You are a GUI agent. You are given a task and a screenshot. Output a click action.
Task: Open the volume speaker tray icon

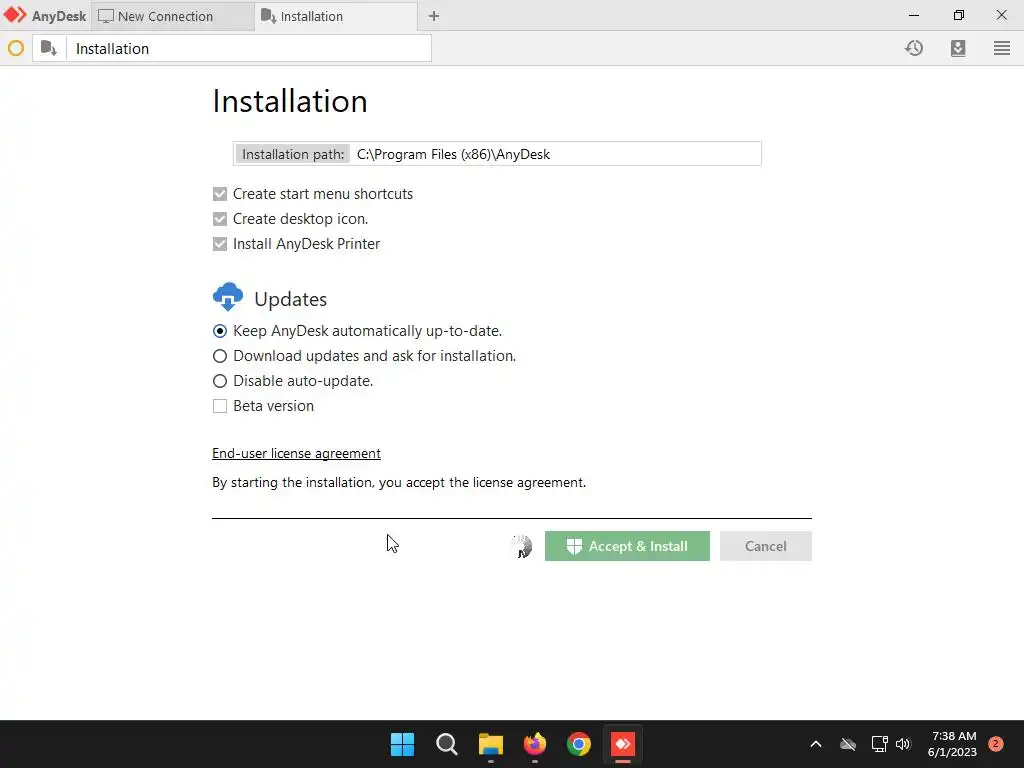[x=903, y=744]
